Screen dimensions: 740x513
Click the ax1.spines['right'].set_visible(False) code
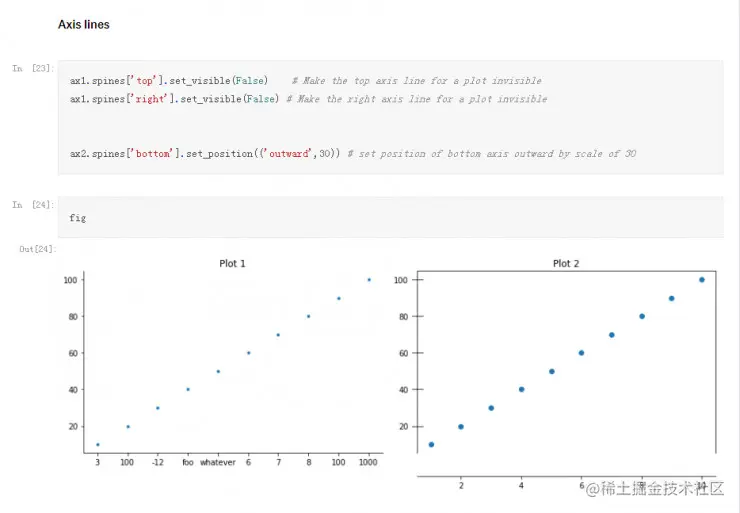point(174,99)
